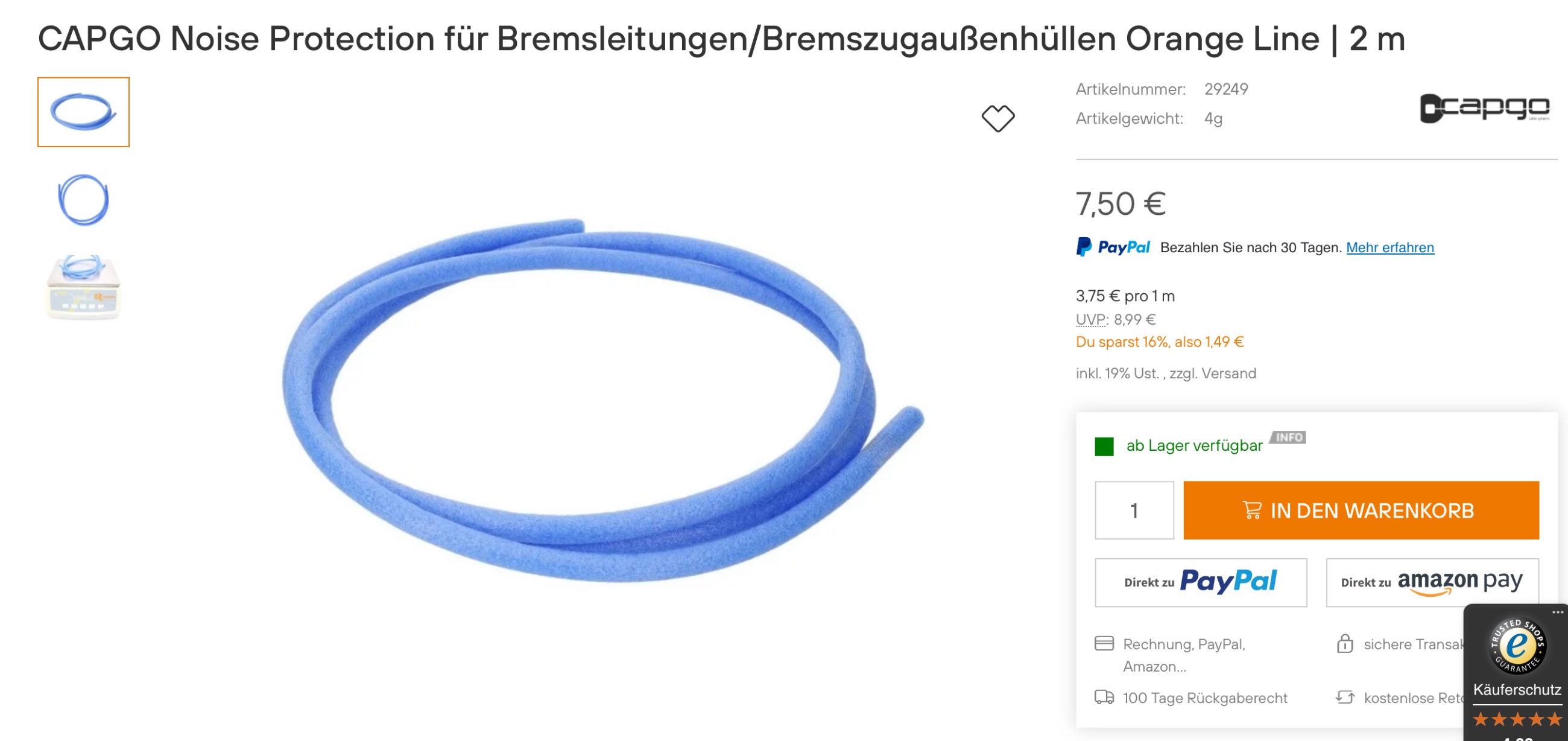Image resolution: width=1568 pixels, height=741 pixels.
Task: Pay using Direkt zu PayPal button
Action: point(1200,583)
